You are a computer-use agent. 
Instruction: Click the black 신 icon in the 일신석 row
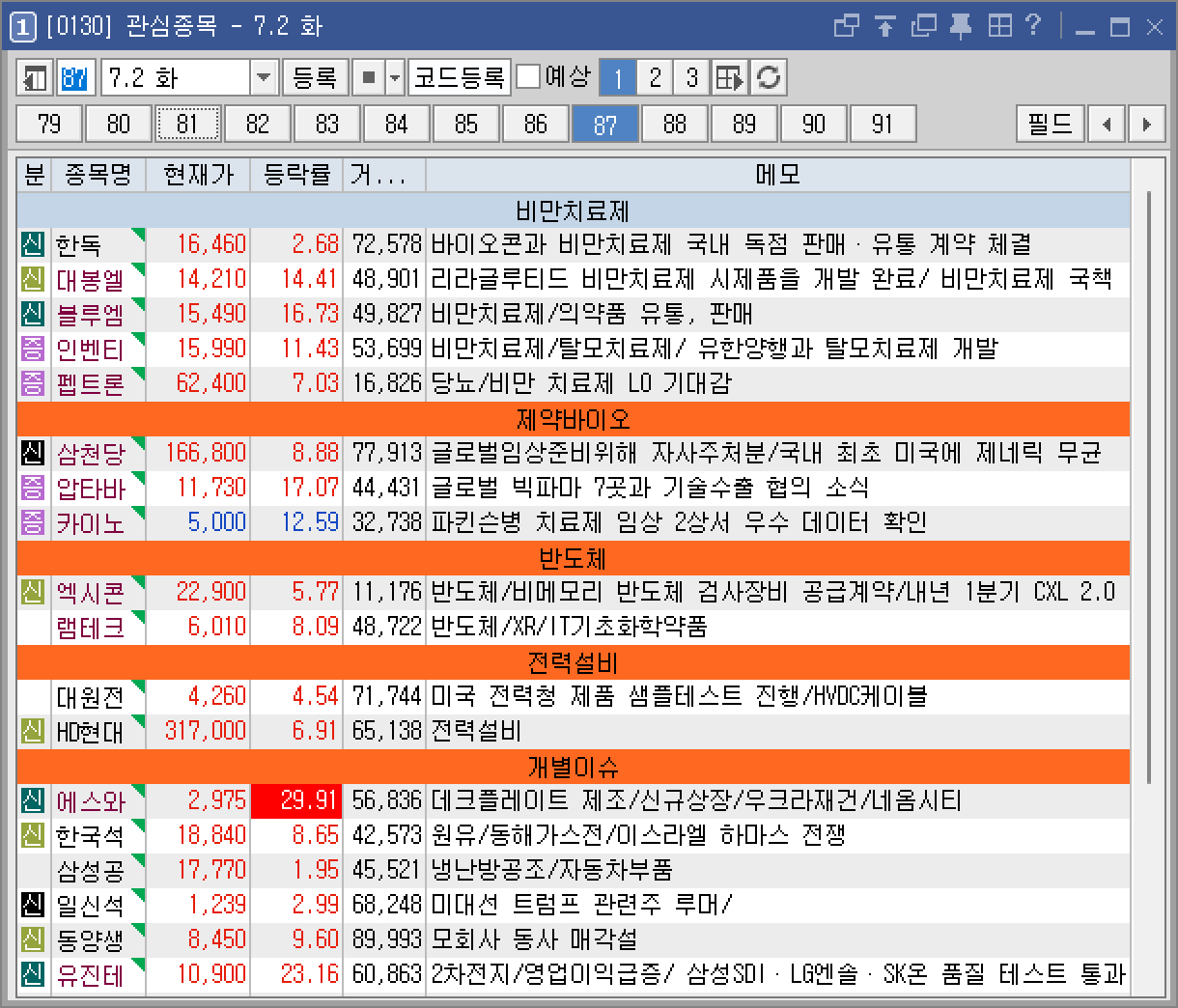pos(34,905)
